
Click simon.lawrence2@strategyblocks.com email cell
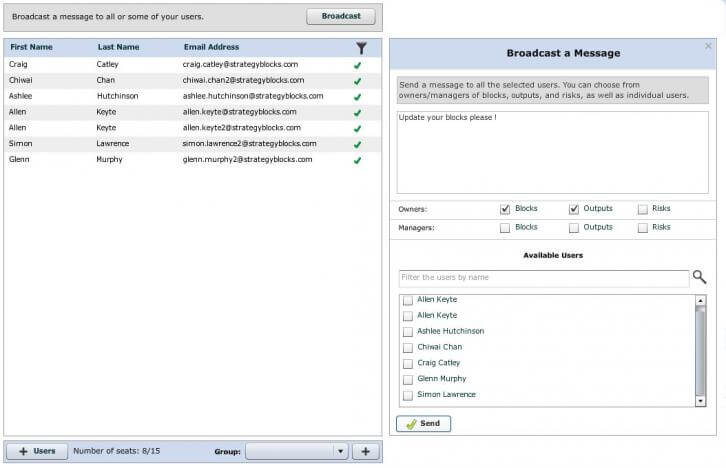click(x=250, y=144)
